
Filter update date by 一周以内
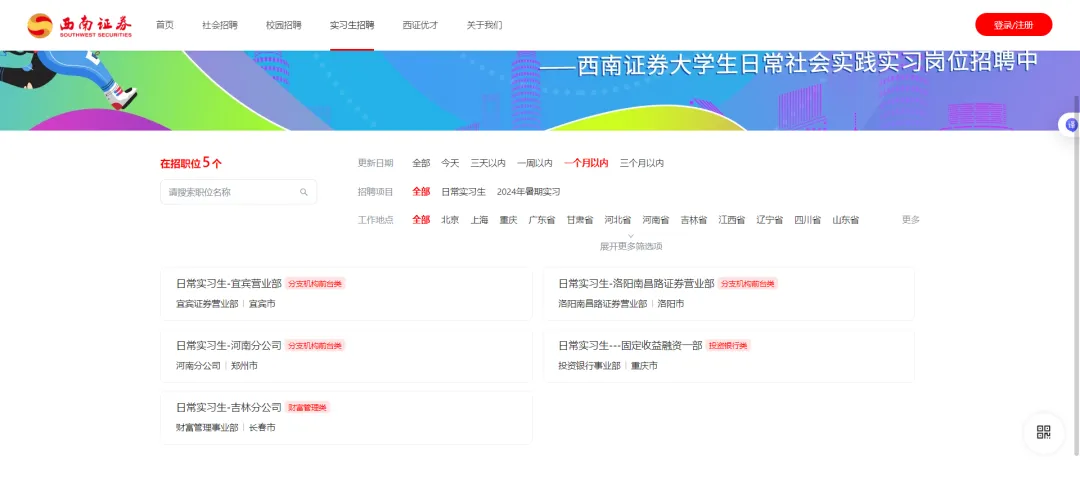pyautogui.click(x=535, y=163)
